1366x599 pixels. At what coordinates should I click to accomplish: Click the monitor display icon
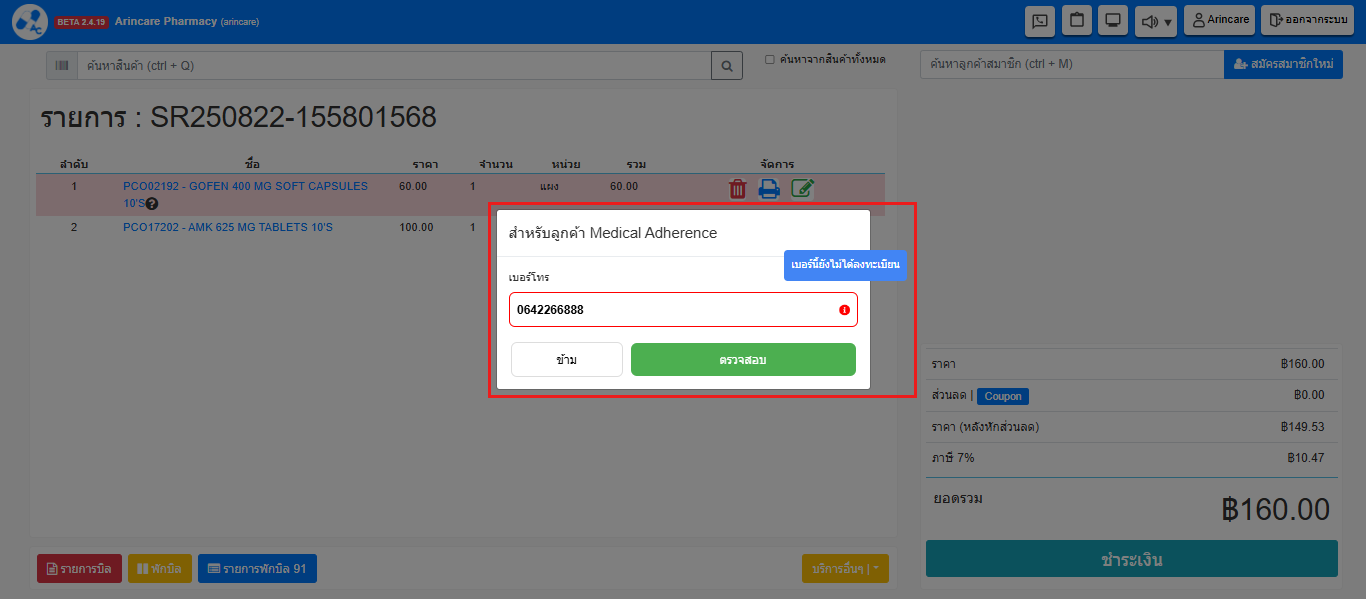click(1111, 20)
